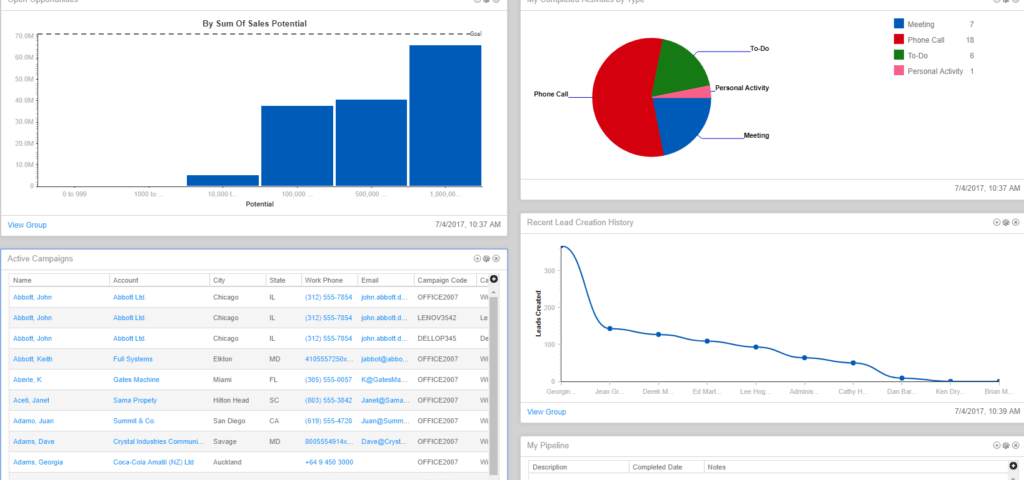Screen dimensions: 1024x480
Task: Open contact Aberle, K
Action: coord(27,379)
